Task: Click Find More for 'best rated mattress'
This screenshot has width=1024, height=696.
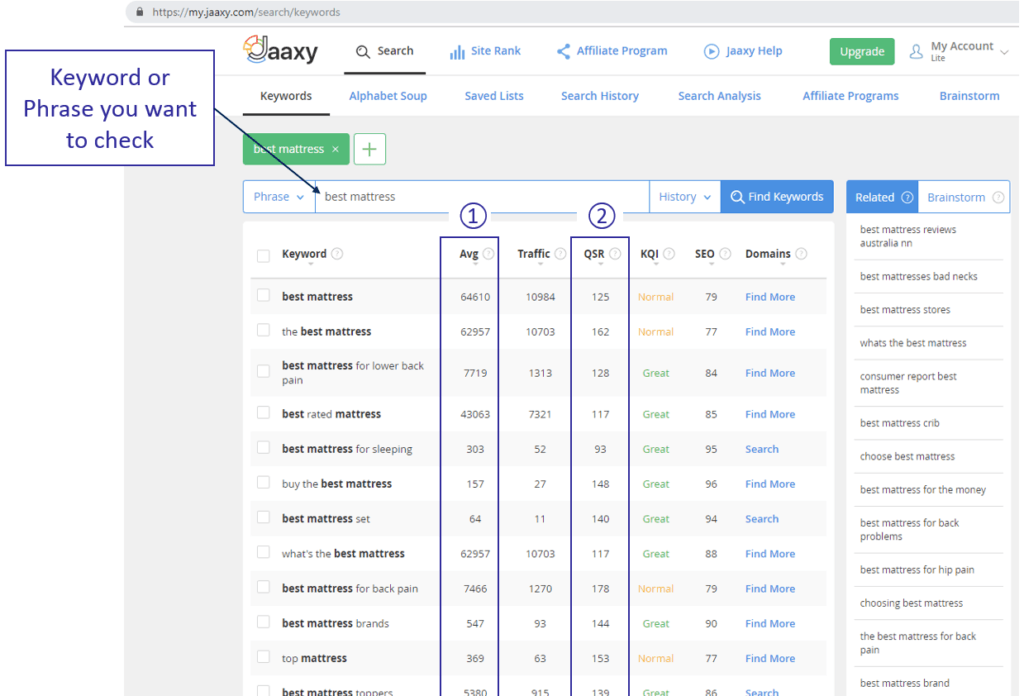Action: 770,415
